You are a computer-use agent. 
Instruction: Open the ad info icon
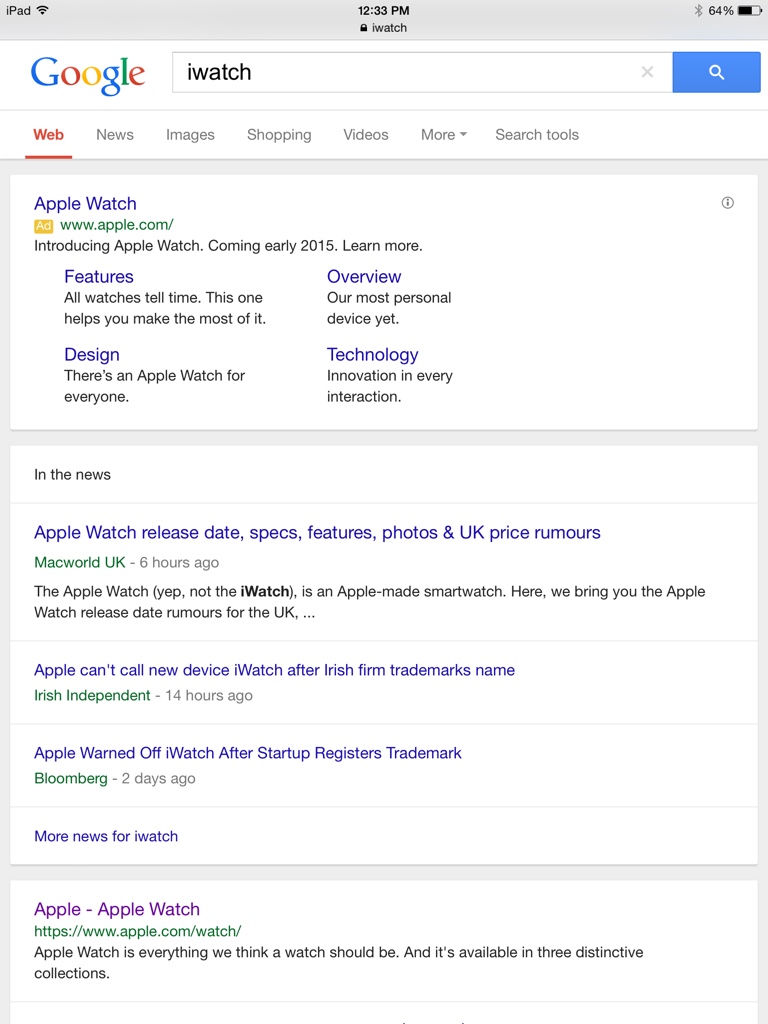[x=728, y=202]
